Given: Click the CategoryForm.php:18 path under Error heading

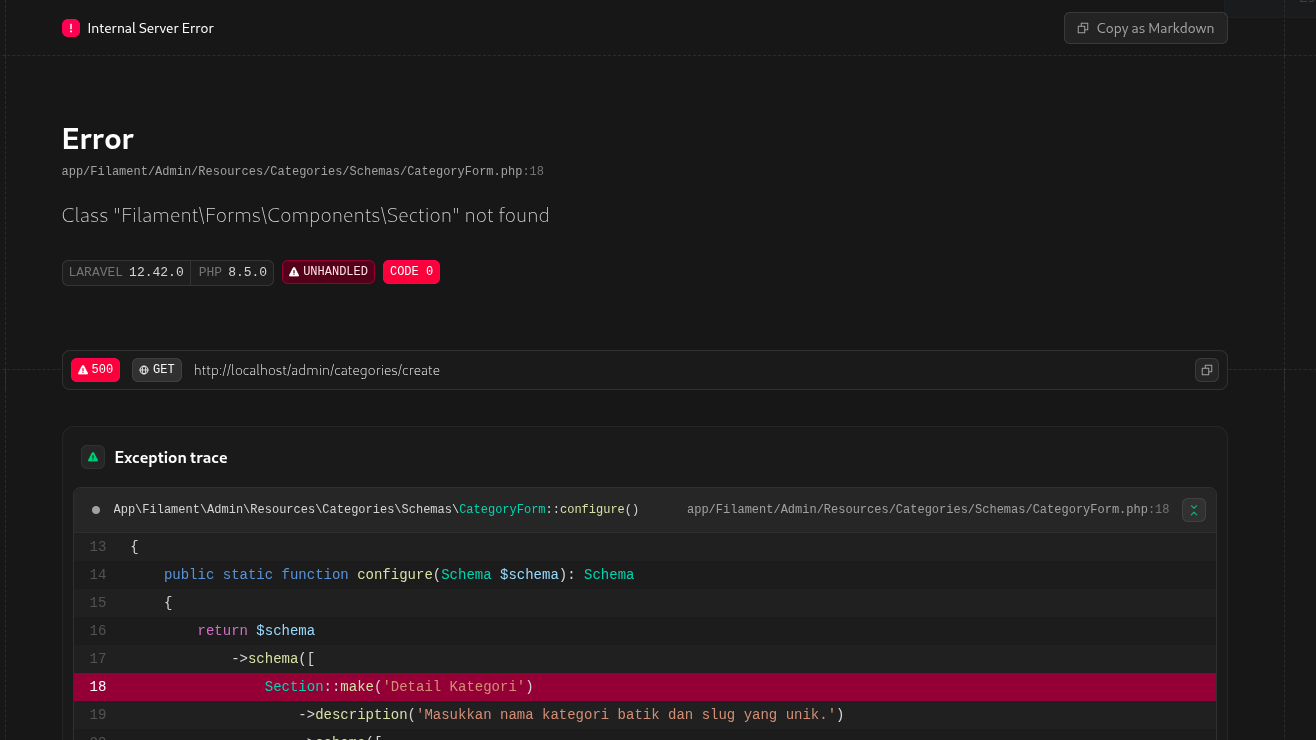Looking at the screenshot, I should point(302,171).
